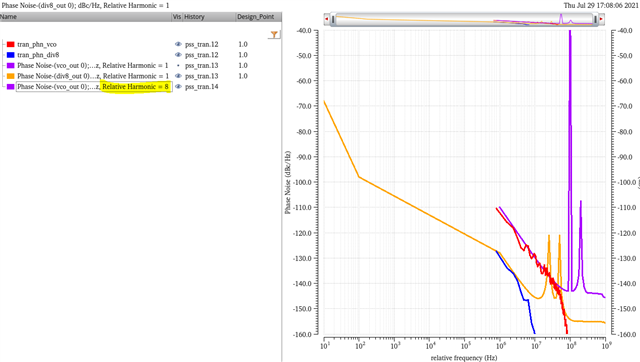
Task: Click blue color swatch of tran_phn_div8
Action: coord(11,55)
